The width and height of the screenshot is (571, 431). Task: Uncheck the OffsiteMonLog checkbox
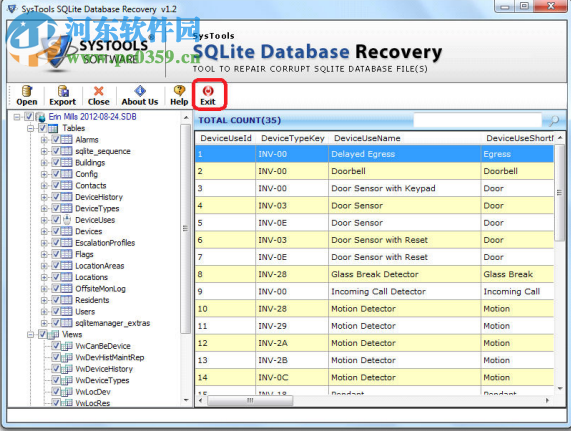pos(56,288)
